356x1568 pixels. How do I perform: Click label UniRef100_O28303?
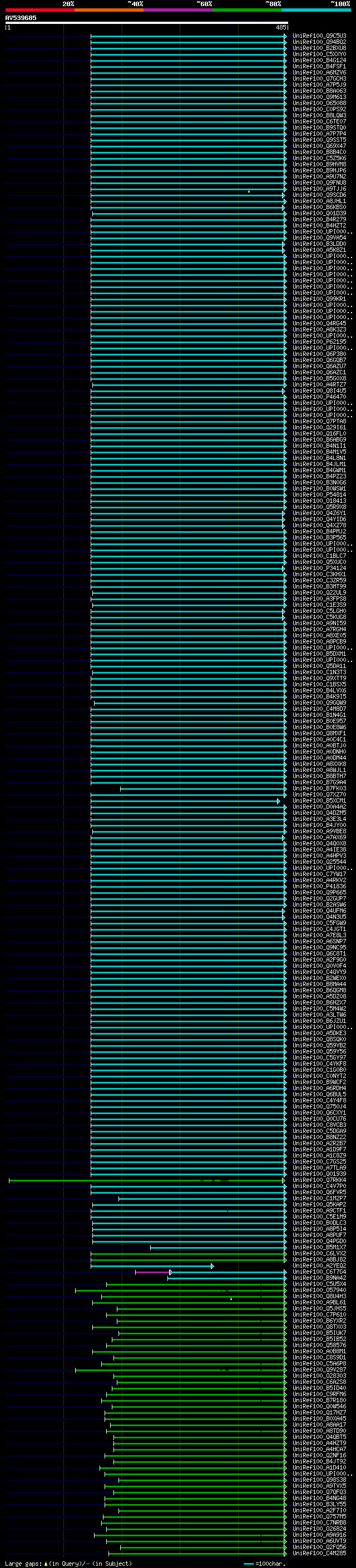click(x=319, y=1376)
